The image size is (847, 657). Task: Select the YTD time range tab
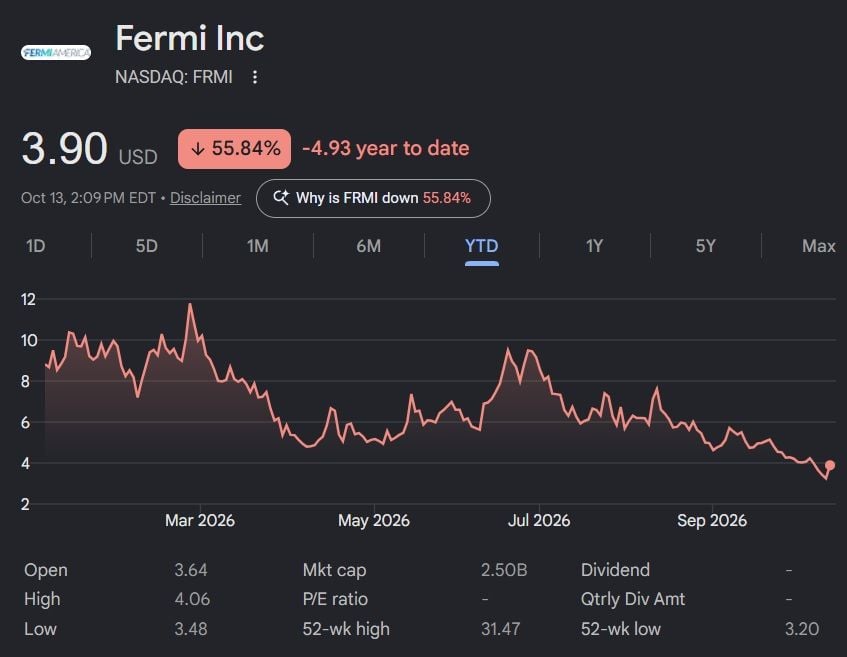pyautogui.click(x=481, y=246)
